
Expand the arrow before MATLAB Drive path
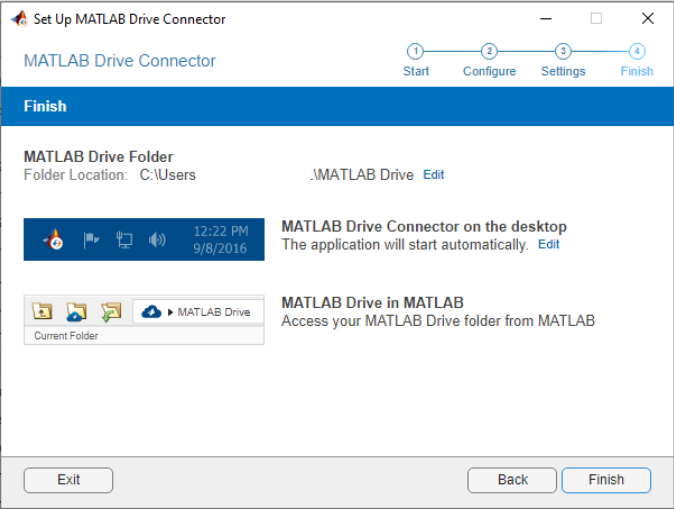171,312
